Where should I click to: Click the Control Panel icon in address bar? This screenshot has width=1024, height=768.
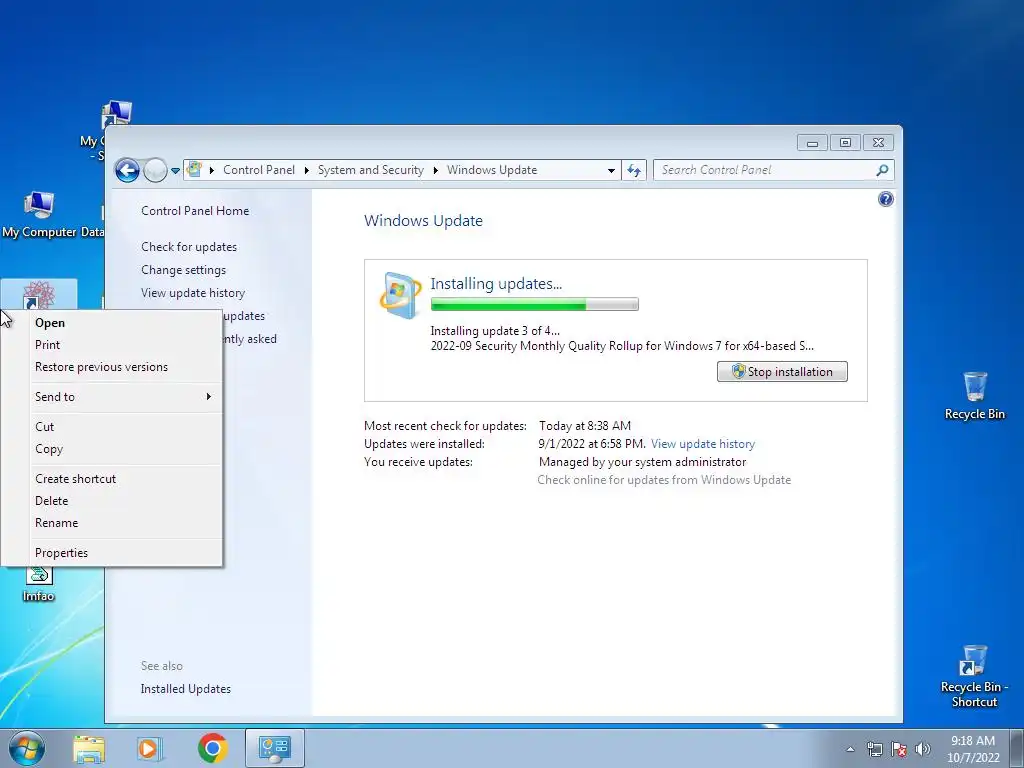click(x=195, y=170)
